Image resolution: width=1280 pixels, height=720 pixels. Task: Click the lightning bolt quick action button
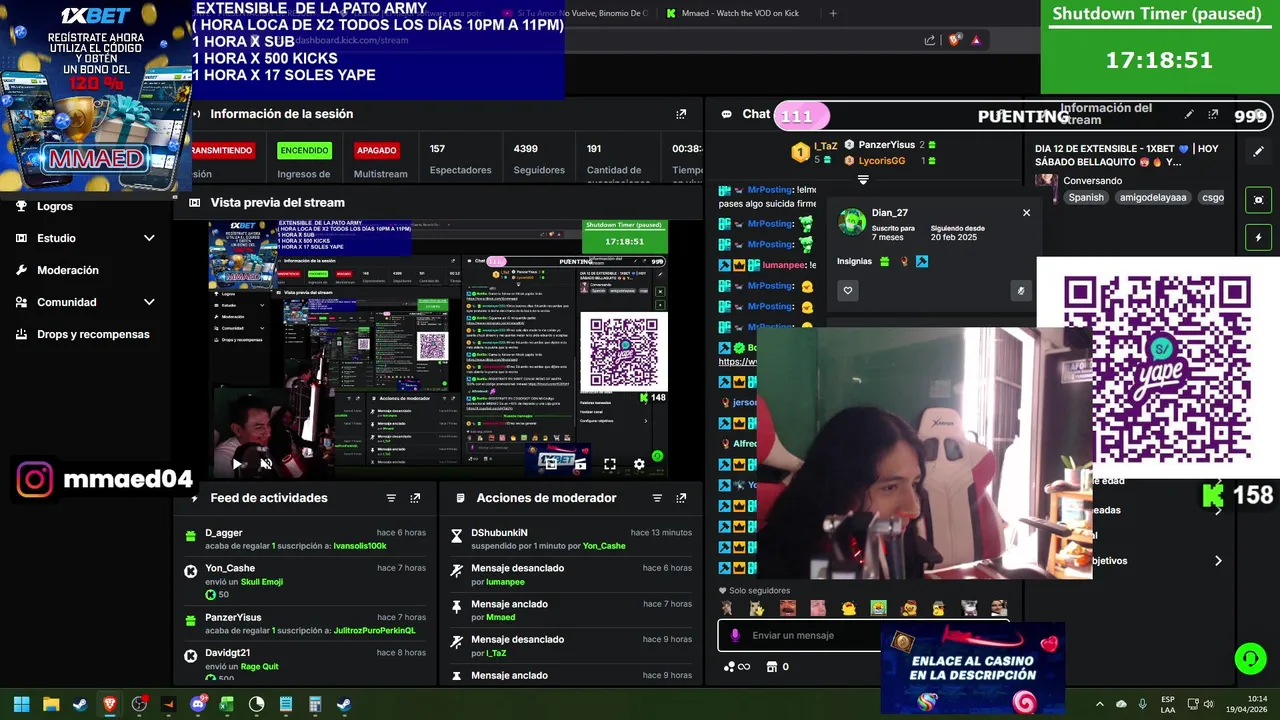(1258, 238)
